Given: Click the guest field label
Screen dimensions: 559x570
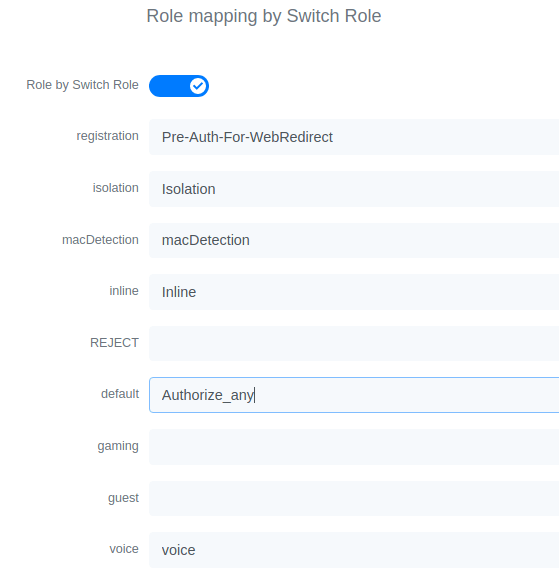Looking at the screenshot, I should pos(123,498).
